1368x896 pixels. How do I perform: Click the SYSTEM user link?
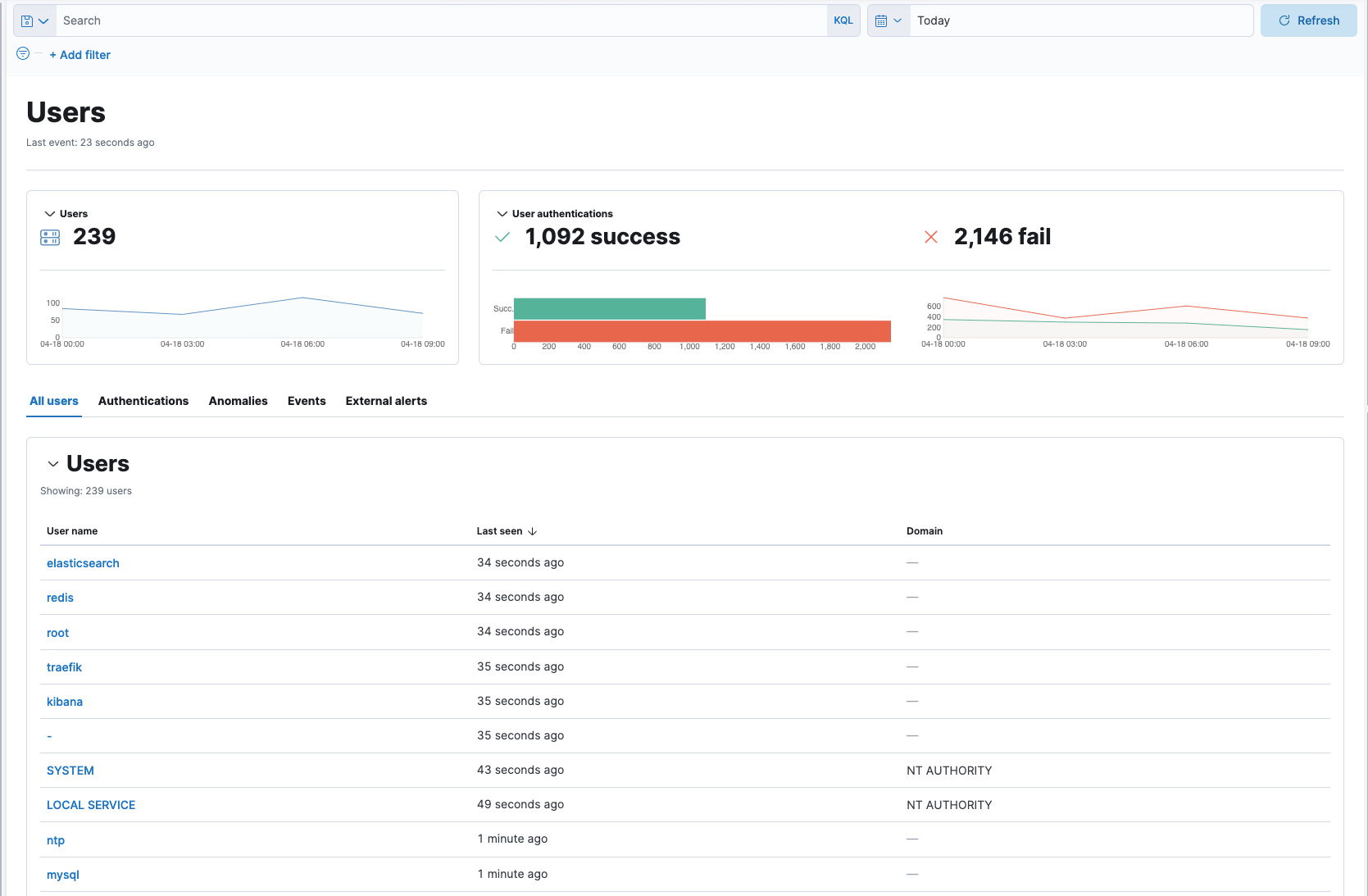70,770
